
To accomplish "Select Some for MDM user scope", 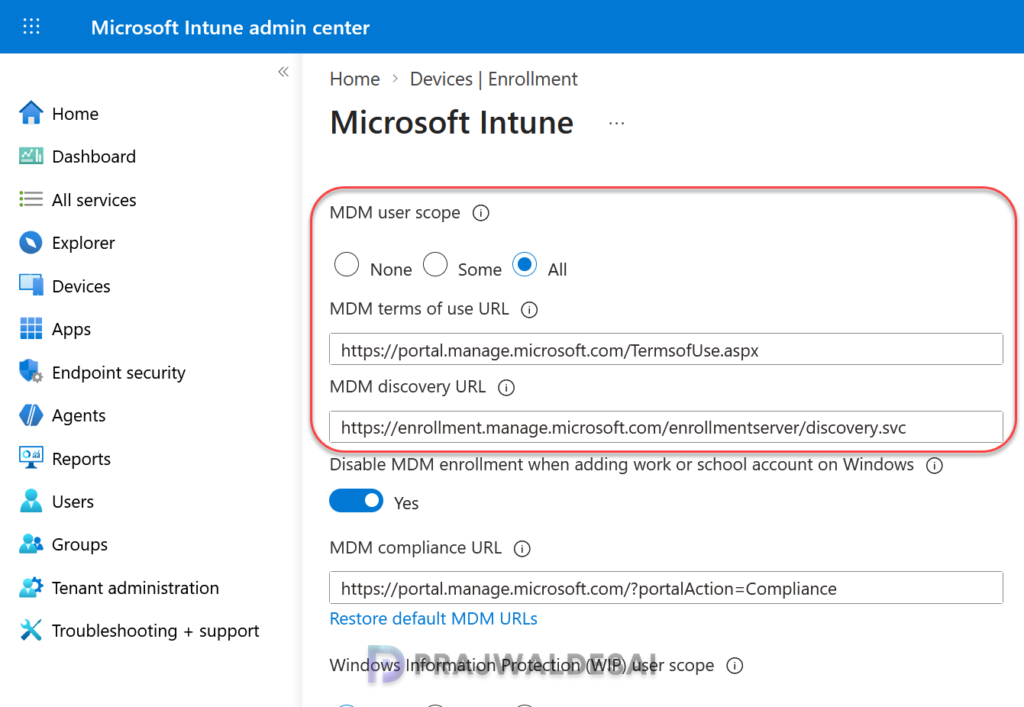I will pyautogui.click(x=435, y=265).
